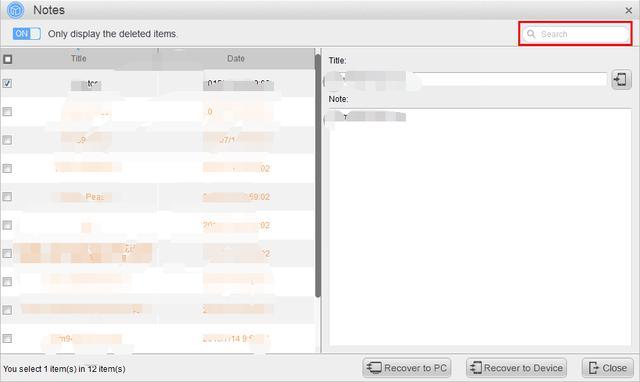Click the Notes app logo icon
640x382 pixels.
point(16,10)
